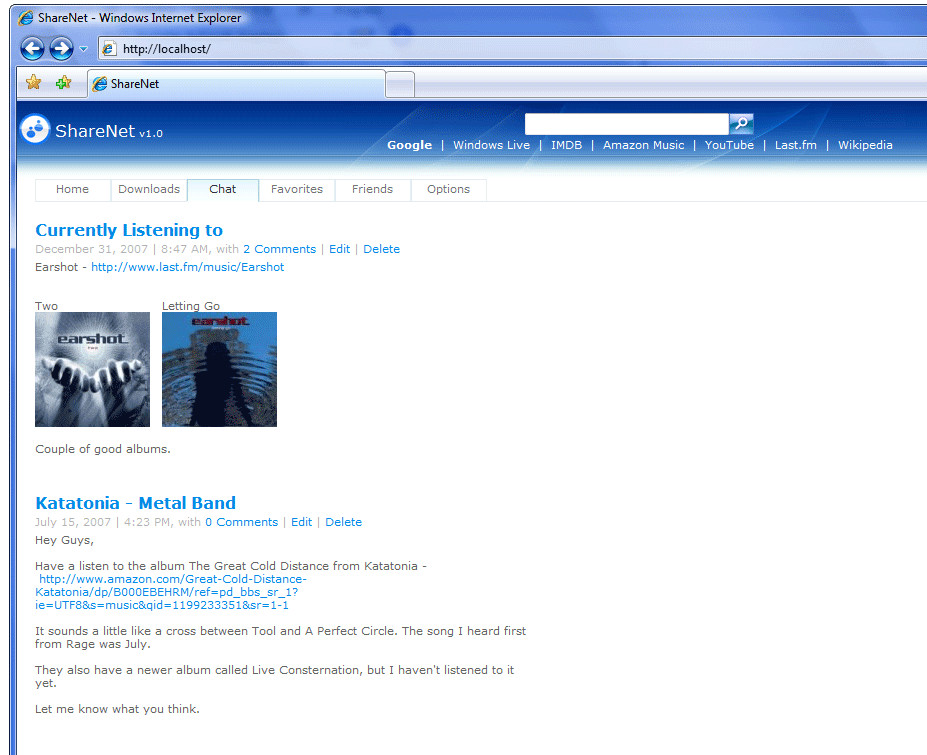
Task: Choose Amazon Music search provider
Action: point(643,145)
